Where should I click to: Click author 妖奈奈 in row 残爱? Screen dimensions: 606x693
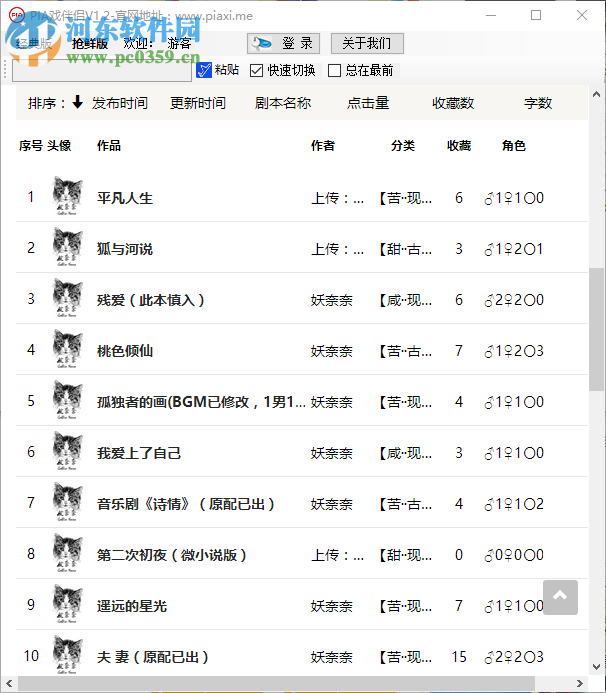tap(332, 300)
